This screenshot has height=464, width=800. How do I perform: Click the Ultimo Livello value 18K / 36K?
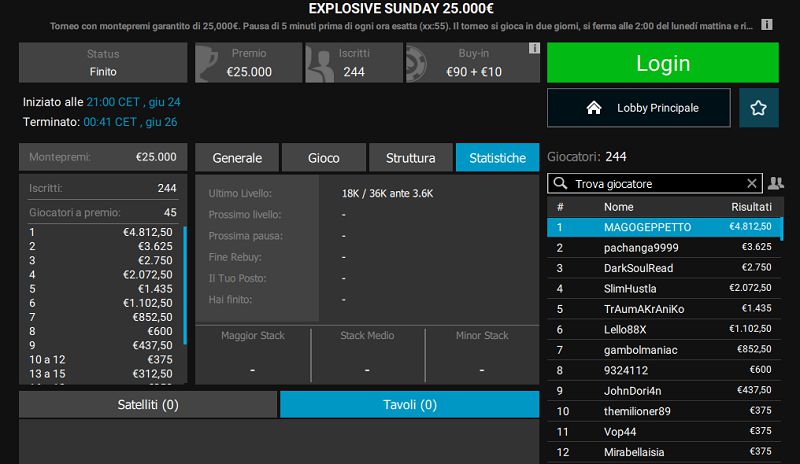point(387,193)
